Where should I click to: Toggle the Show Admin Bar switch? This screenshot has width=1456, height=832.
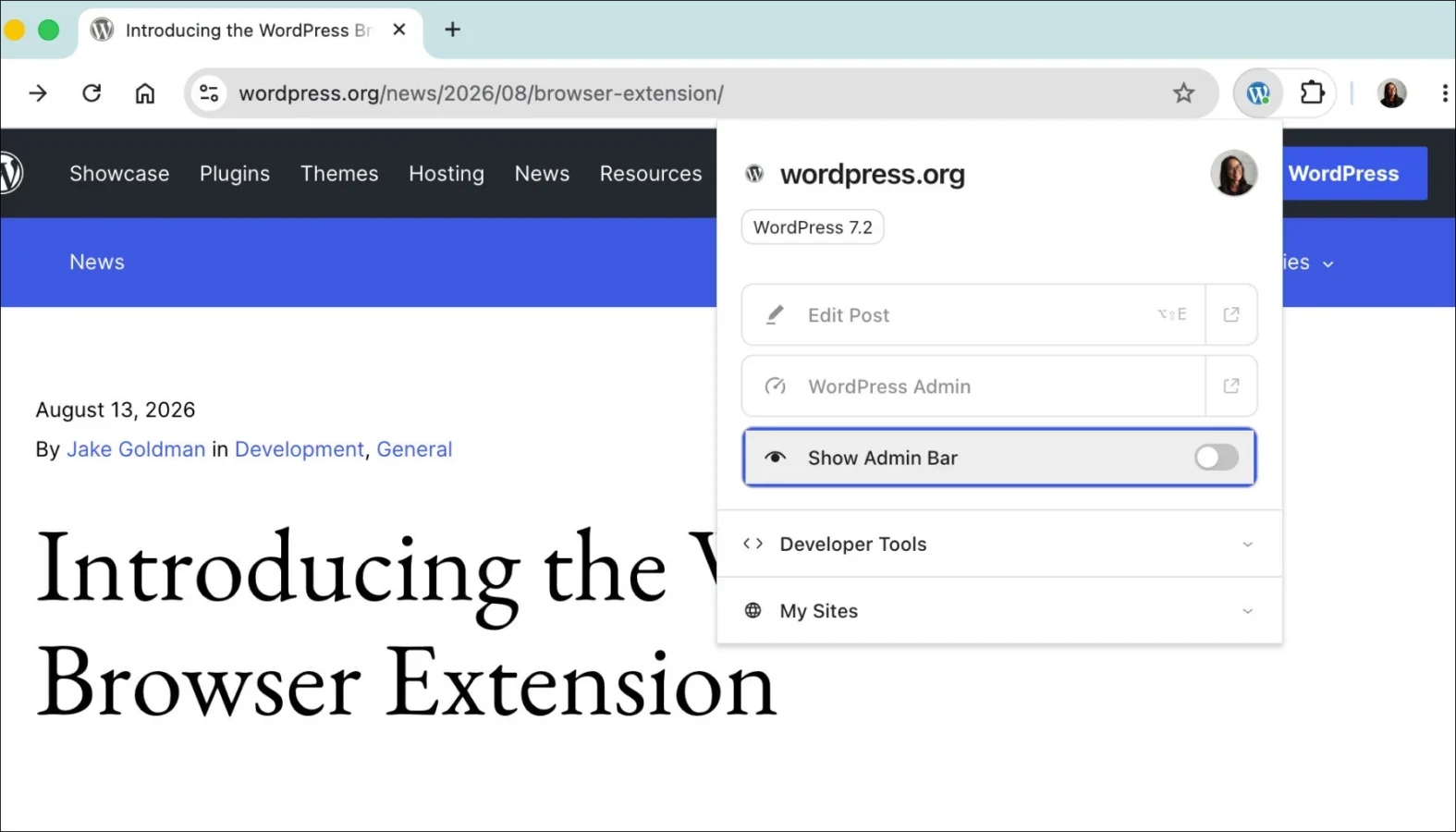1216,457
